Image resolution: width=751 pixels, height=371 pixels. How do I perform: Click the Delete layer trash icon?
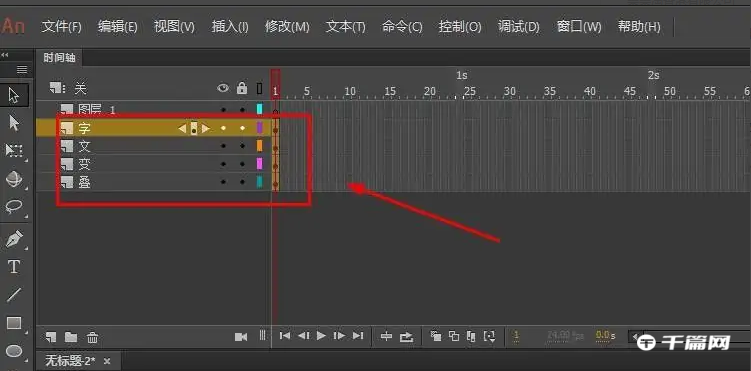(x=92, y=337)
